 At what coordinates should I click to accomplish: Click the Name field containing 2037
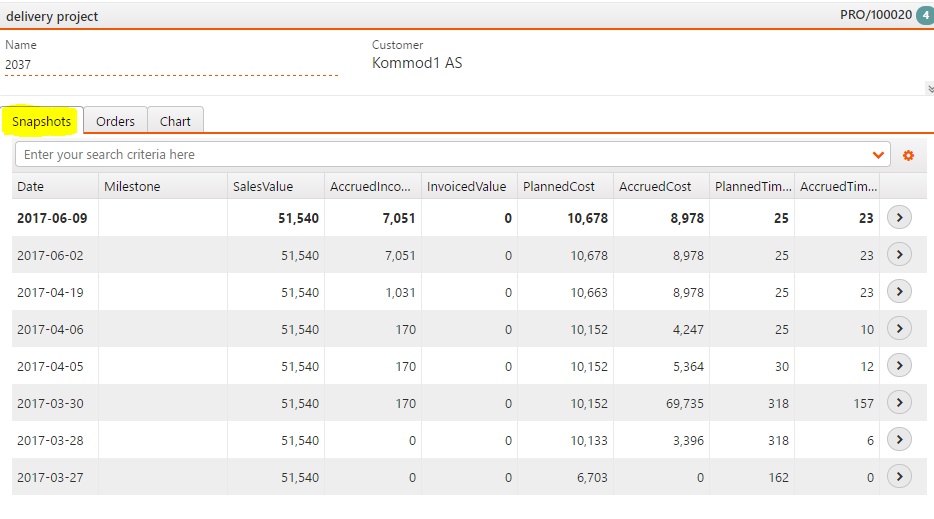[x=172, y=64]
